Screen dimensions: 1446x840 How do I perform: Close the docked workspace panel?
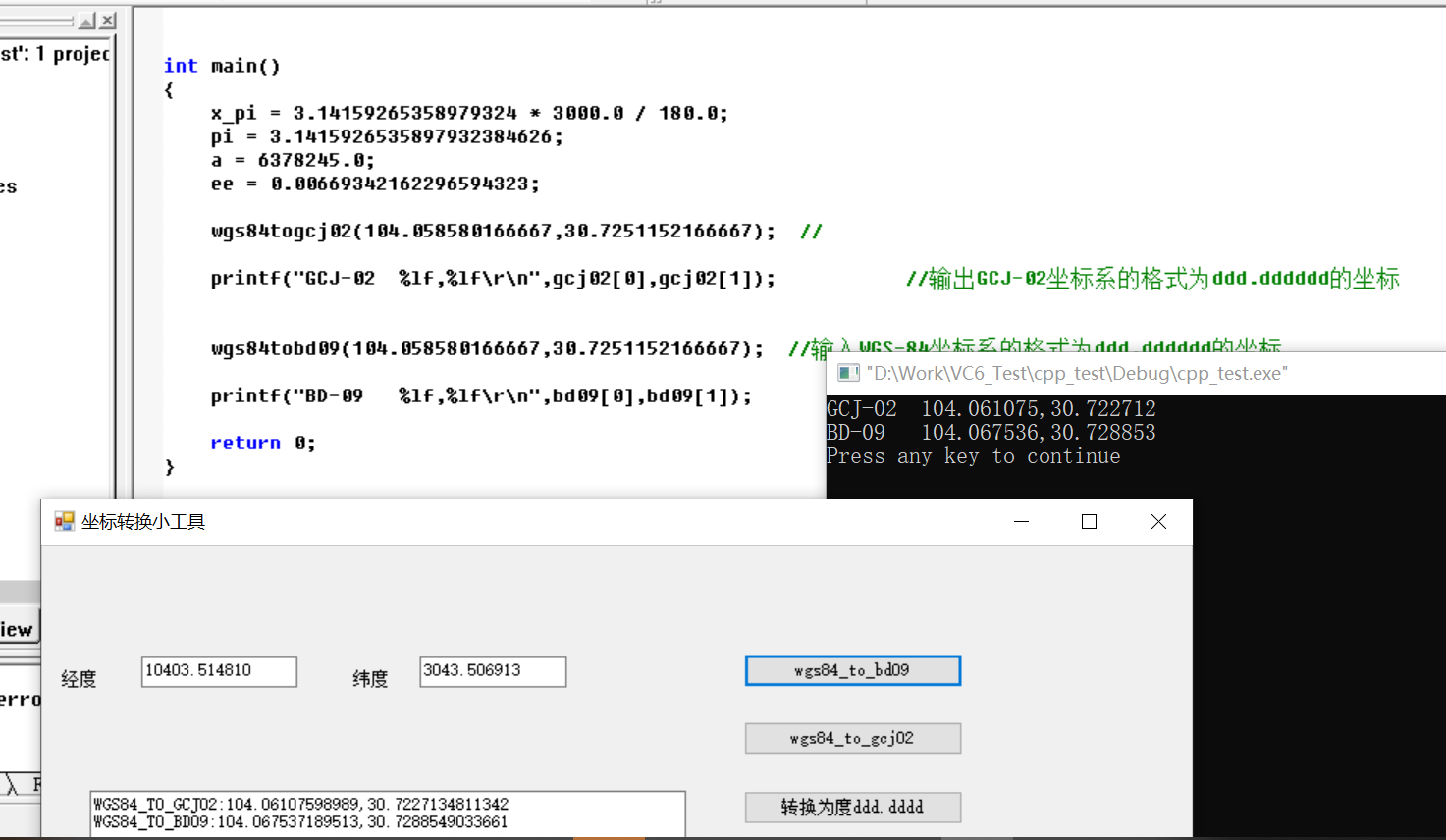pyautogui.click(x=107, y=20)
